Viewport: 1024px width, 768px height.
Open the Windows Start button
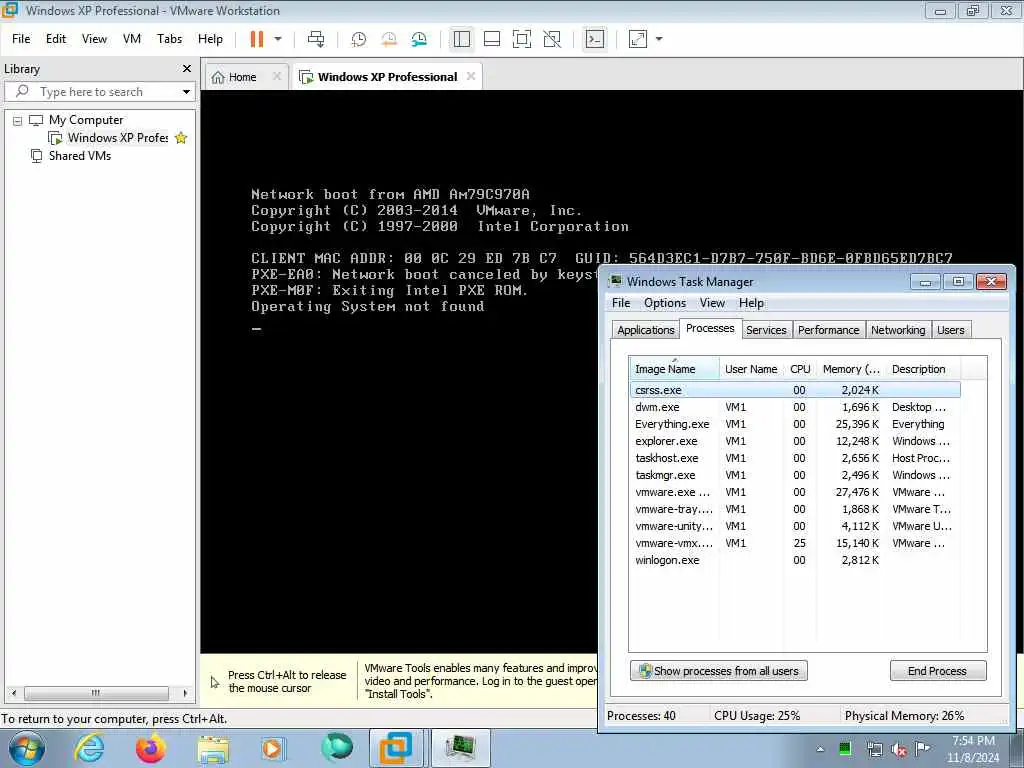point(27,748)
